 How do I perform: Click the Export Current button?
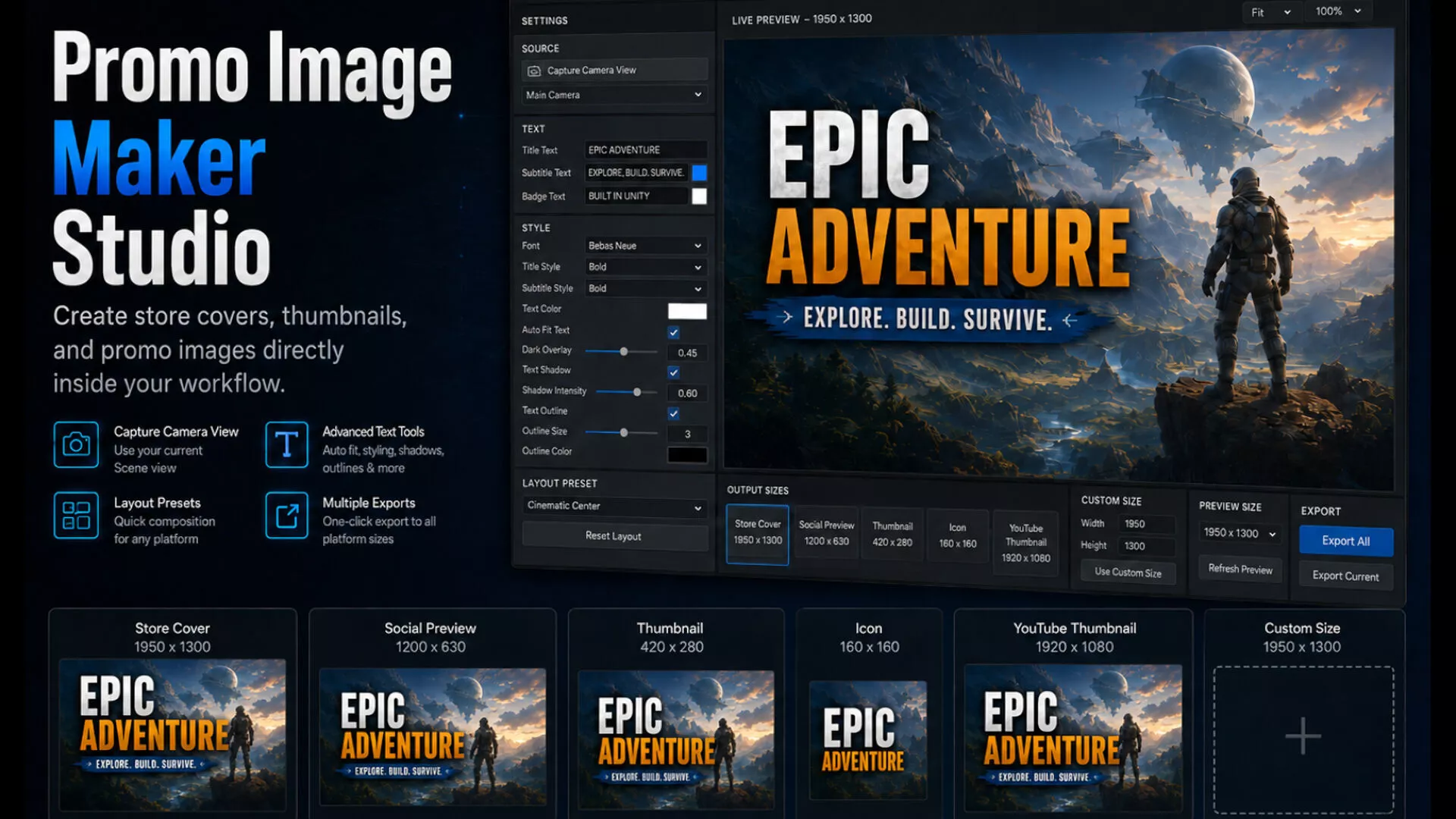1346,576
